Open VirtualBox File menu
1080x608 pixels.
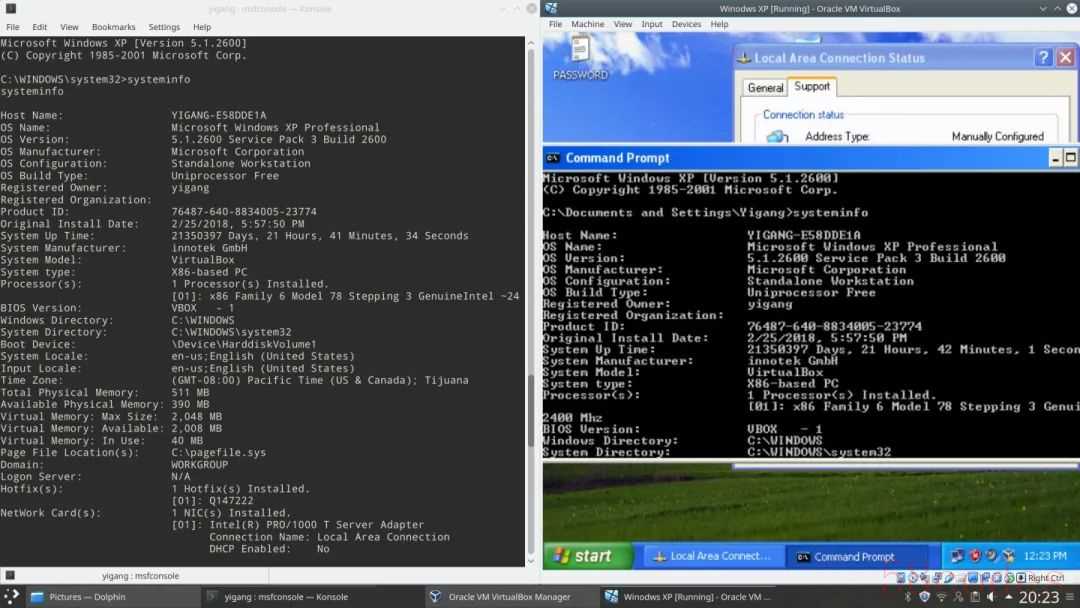coord(555,24)
